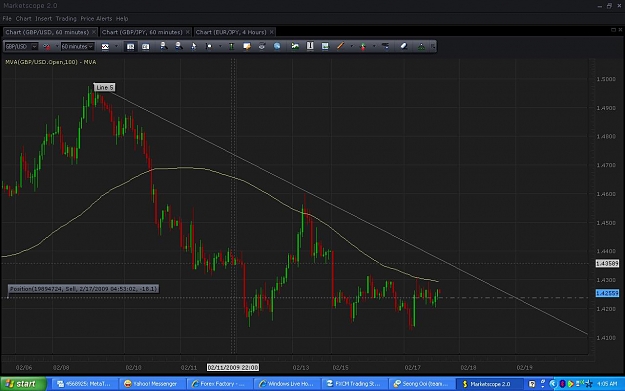This screenshot has width=625, height=391.
Task: Open the Help menu
Action: (x=122, y=19)
